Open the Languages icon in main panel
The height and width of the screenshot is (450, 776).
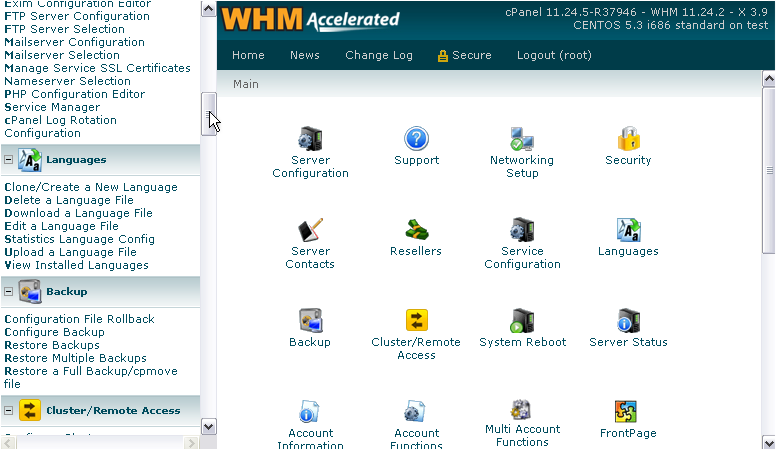tap(629, 230)
